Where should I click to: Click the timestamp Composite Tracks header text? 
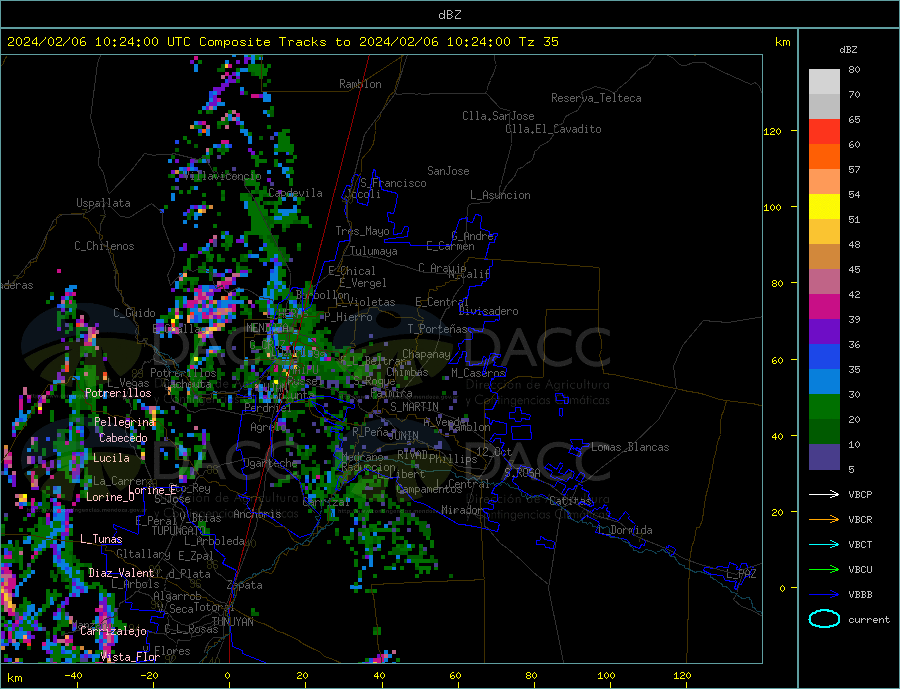[x=282, y=41]
